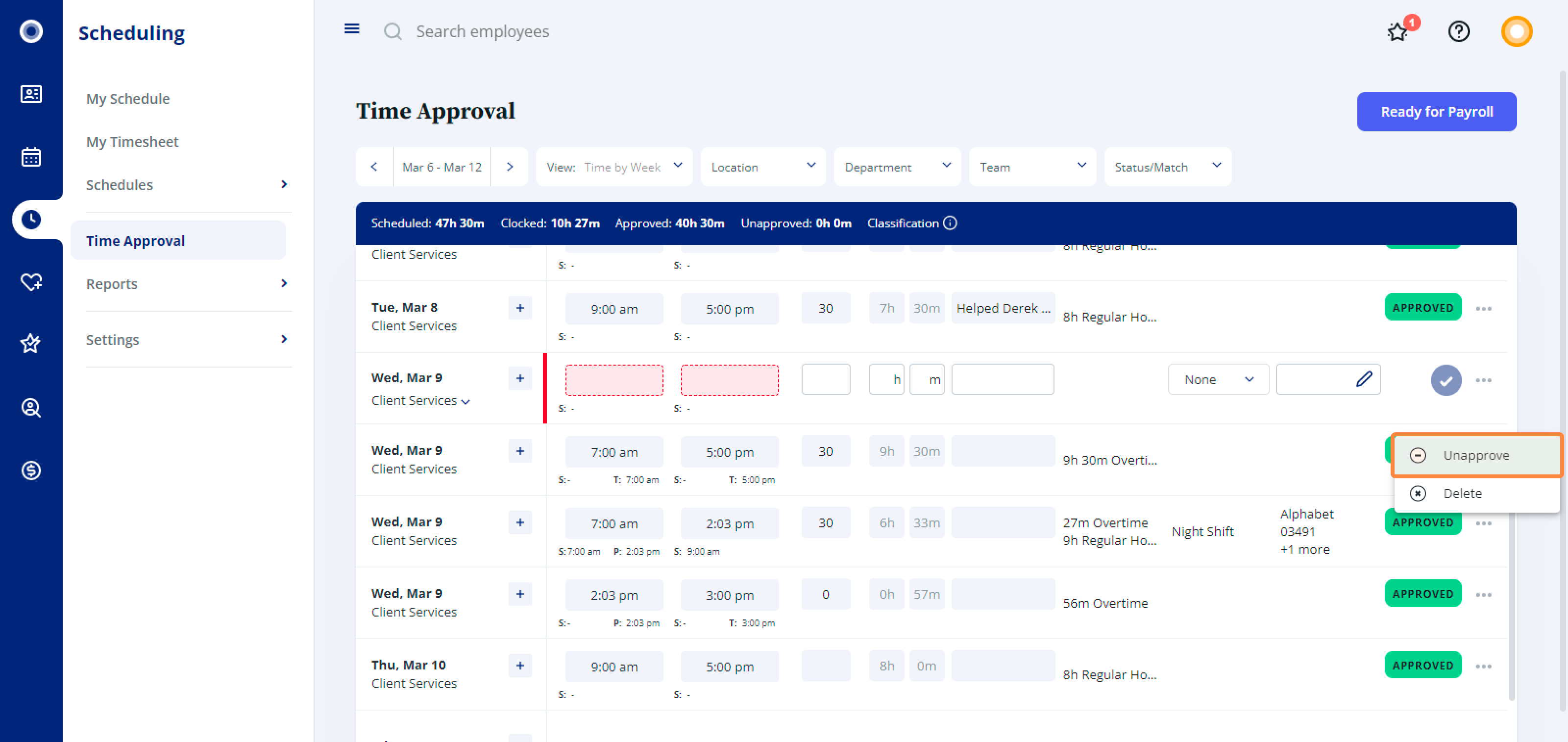Click the dollar sign payroll sidebar icon
Viewport: 1568px width, 742px height.
[31, 470]
